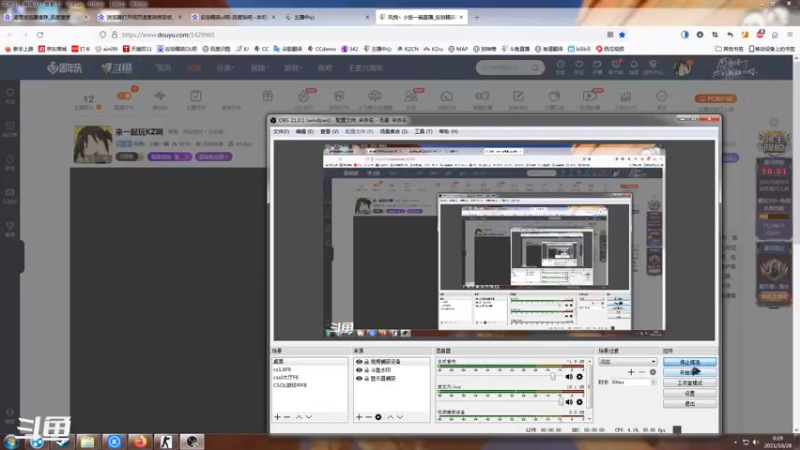Toggle the lock on the 斗鱼水印 source
This screenshot has height=450, width=800.
point(366,370)
